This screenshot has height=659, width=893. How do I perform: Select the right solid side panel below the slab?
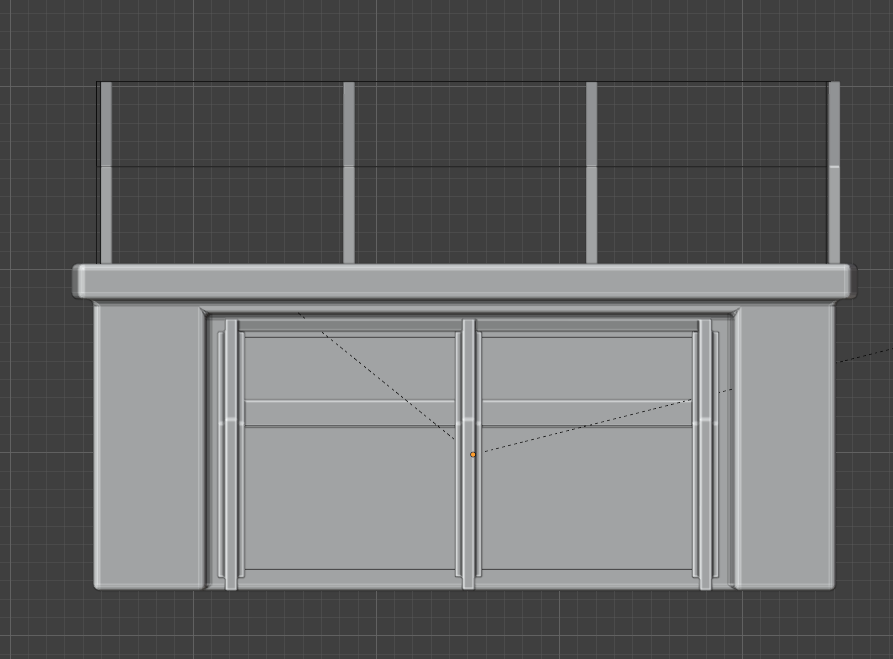(785, 447)
